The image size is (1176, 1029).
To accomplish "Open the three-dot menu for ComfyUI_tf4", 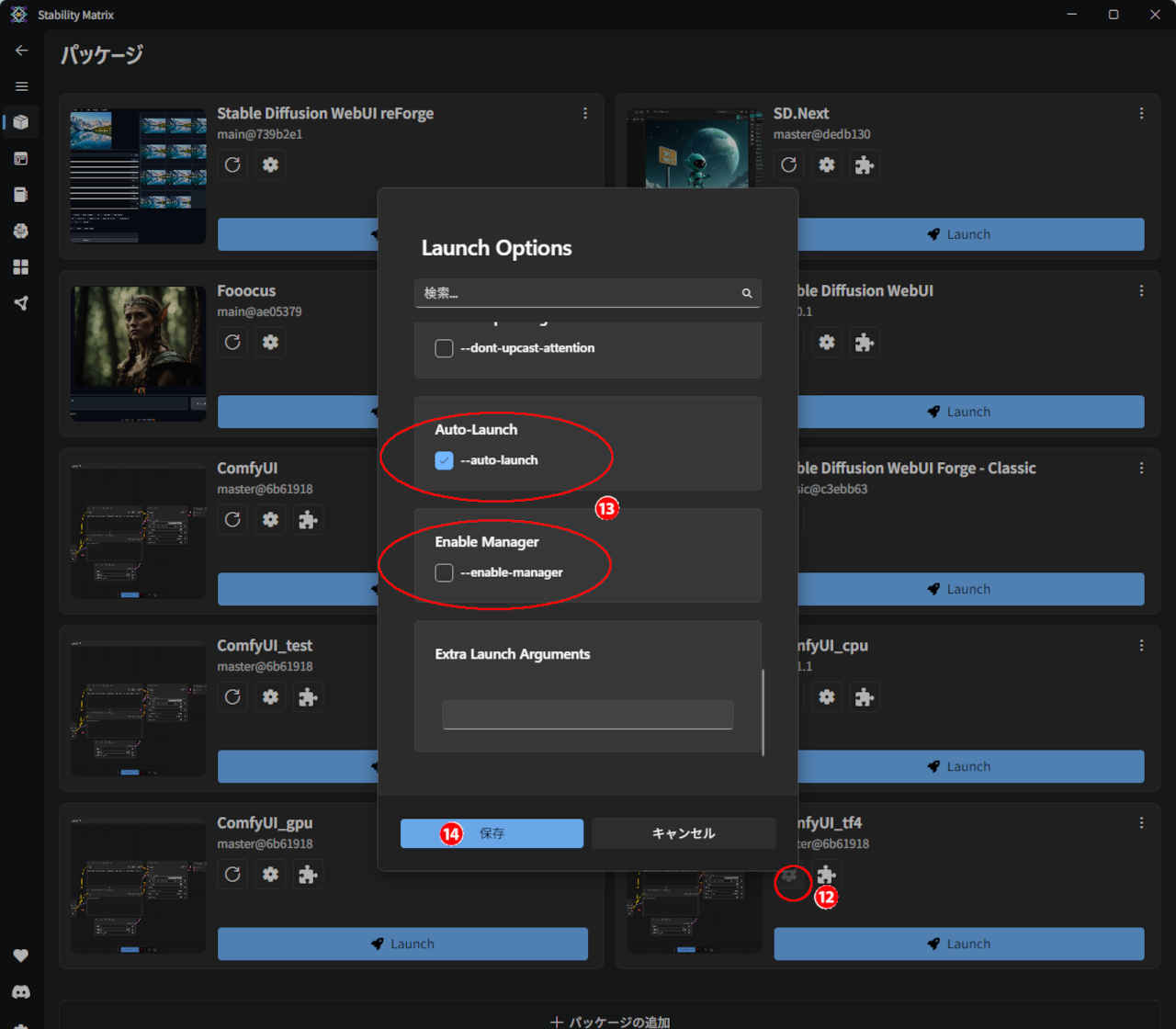I will tap(1141, 822).
